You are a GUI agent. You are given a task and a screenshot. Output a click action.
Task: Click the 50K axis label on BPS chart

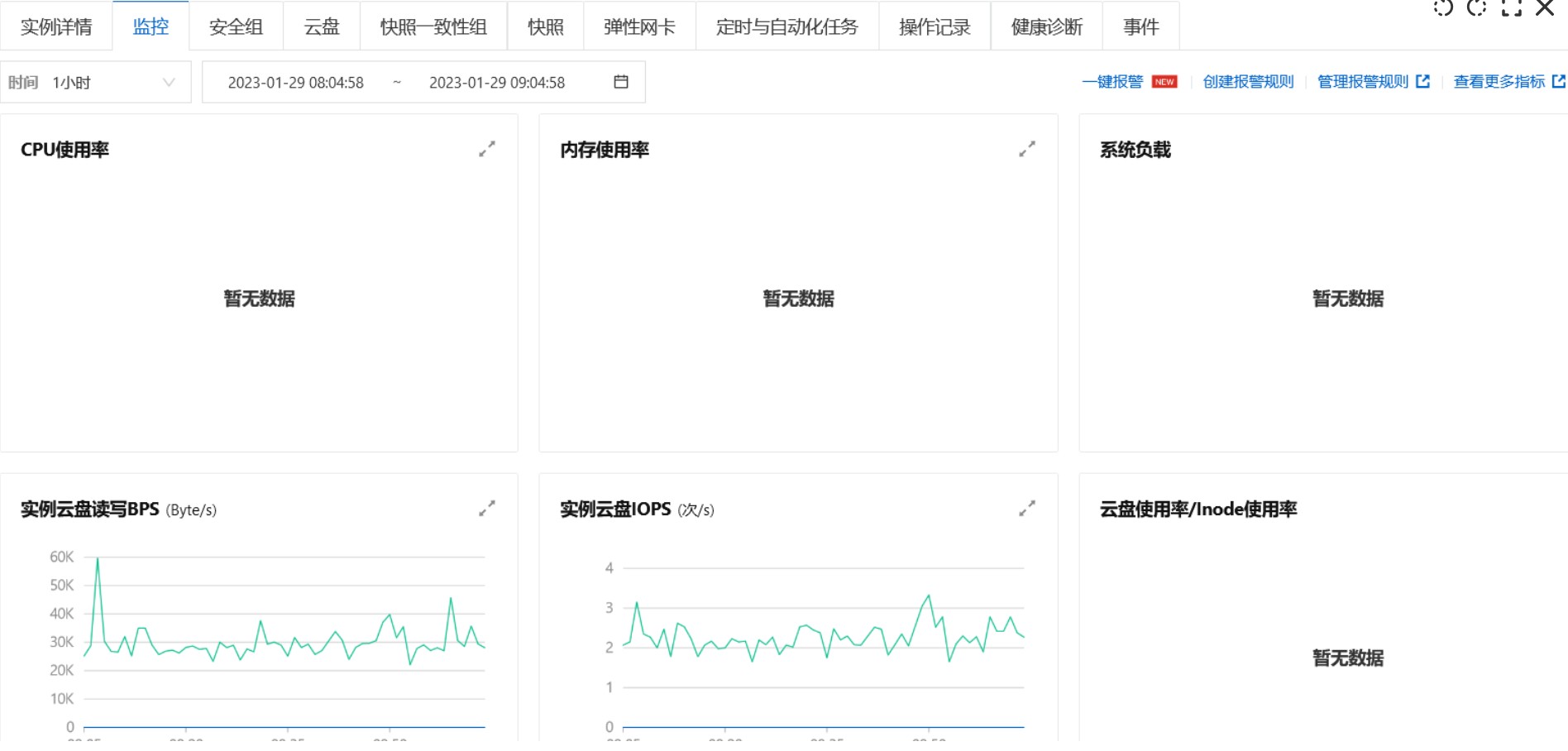(62, 585)
